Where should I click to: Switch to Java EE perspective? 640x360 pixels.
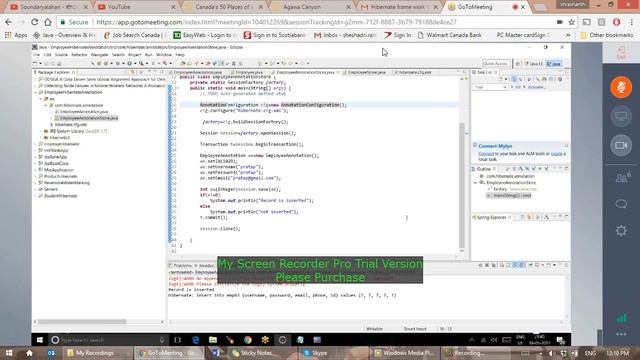point(534,64)
